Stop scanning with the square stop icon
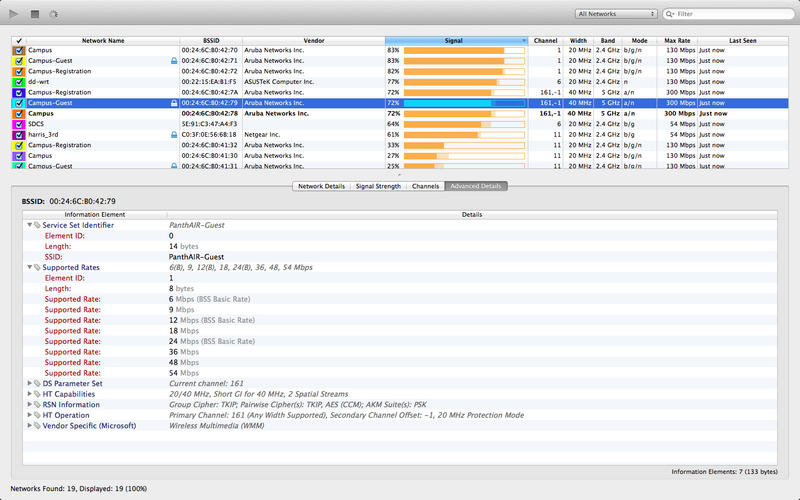This screenshot has width=800, height=500. [35, 14]
